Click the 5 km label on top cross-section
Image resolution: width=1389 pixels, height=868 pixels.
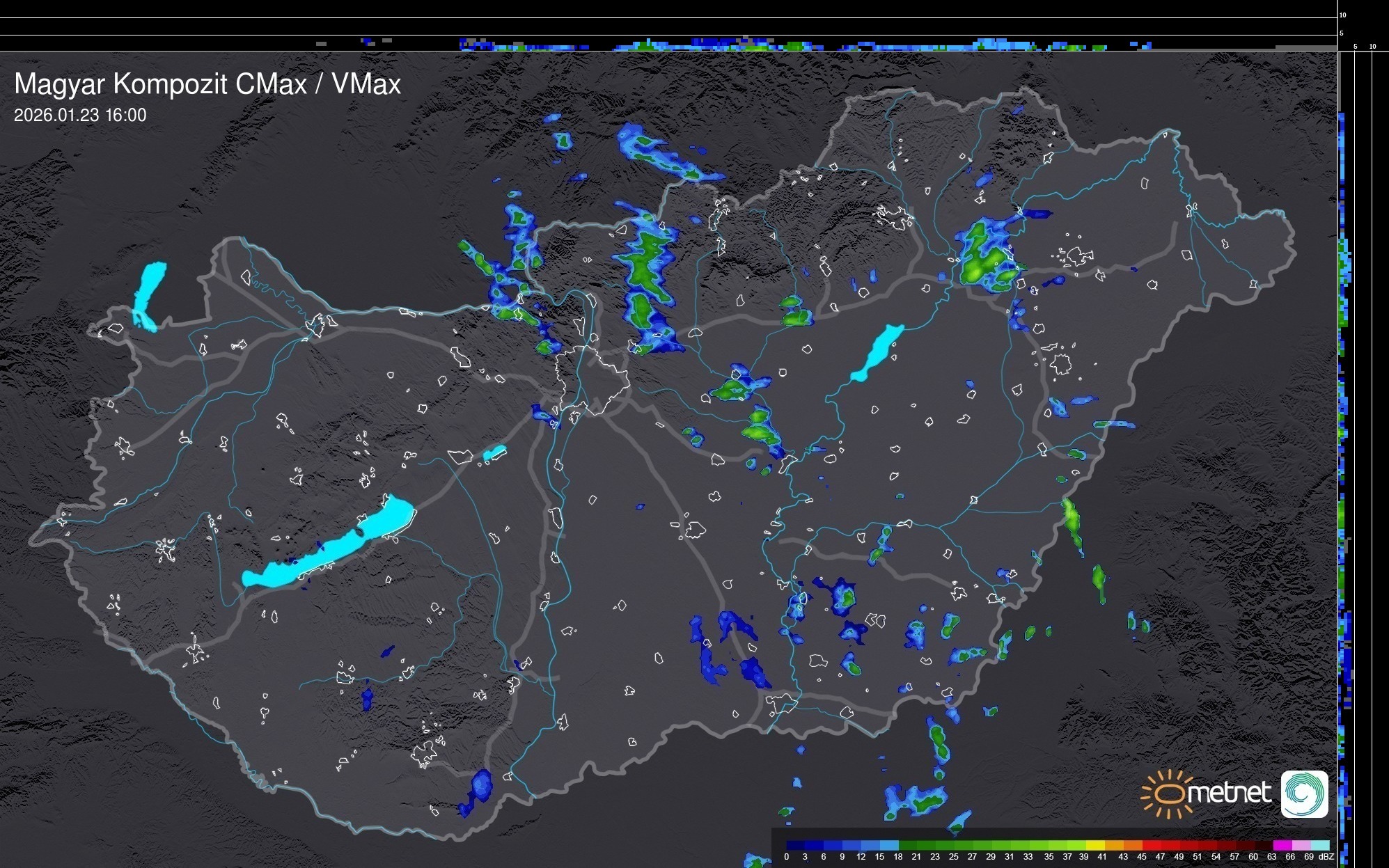pos(1341,33)
